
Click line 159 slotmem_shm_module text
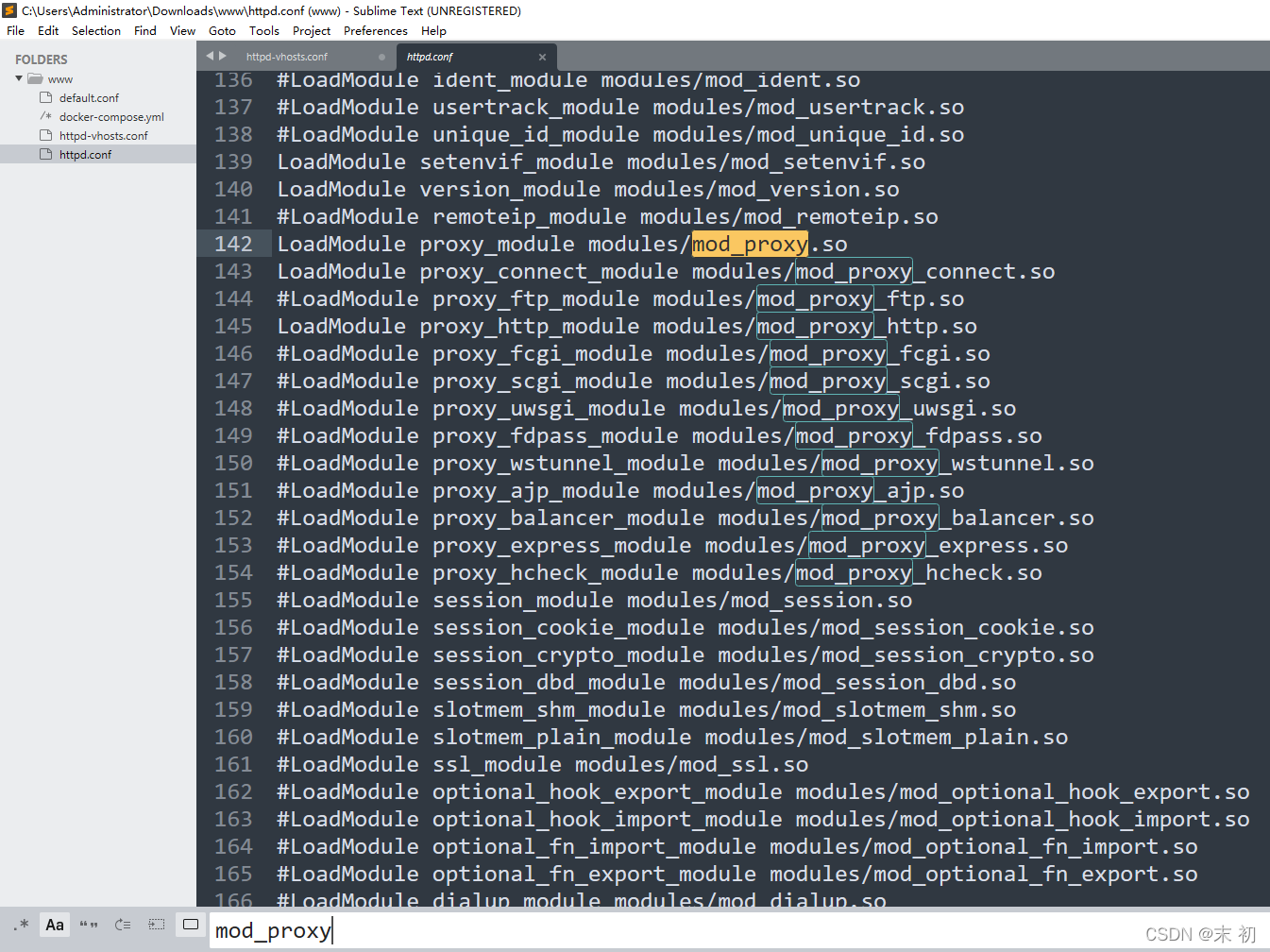tap(549, 710)
